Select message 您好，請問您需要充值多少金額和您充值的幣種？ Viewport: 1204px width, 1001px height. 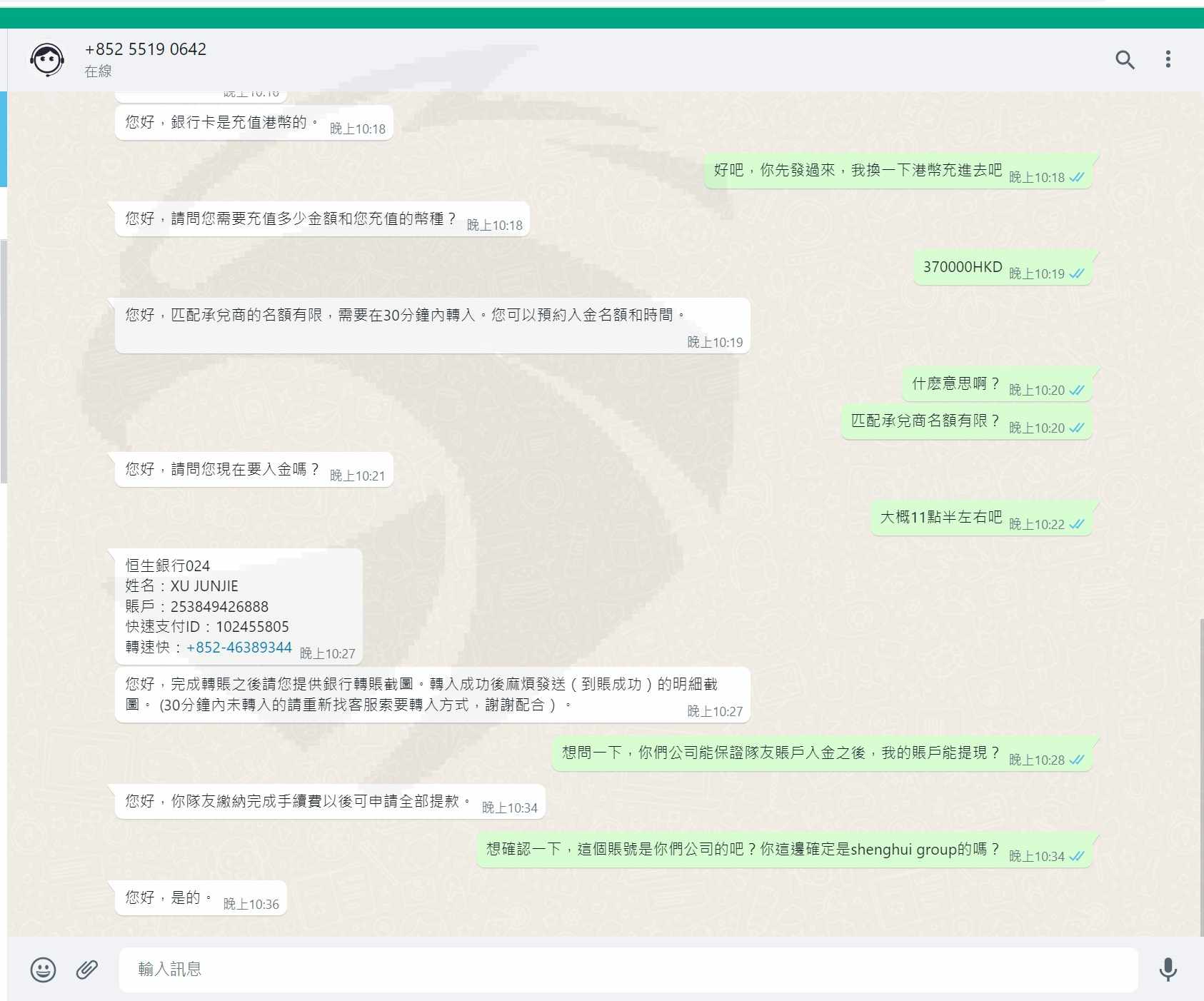point(322,219)
